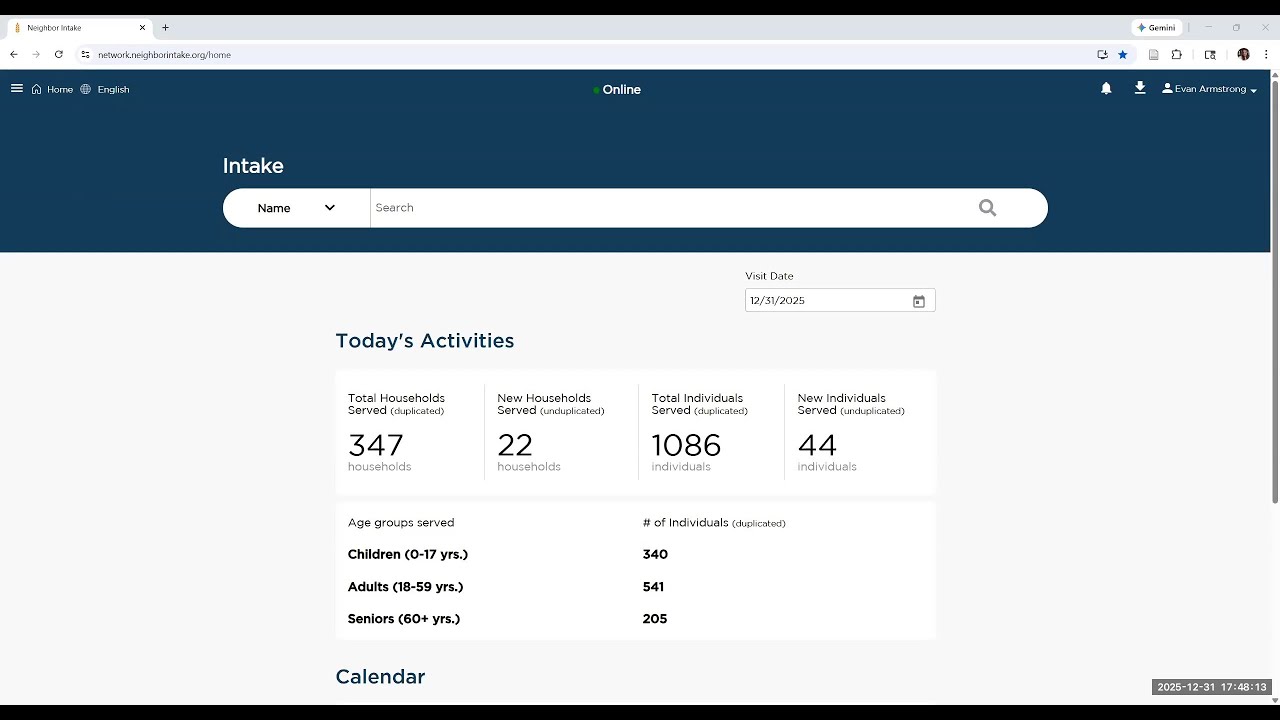Click the 1086 individuals value
1280x720 pixels.
coord(686,444)
